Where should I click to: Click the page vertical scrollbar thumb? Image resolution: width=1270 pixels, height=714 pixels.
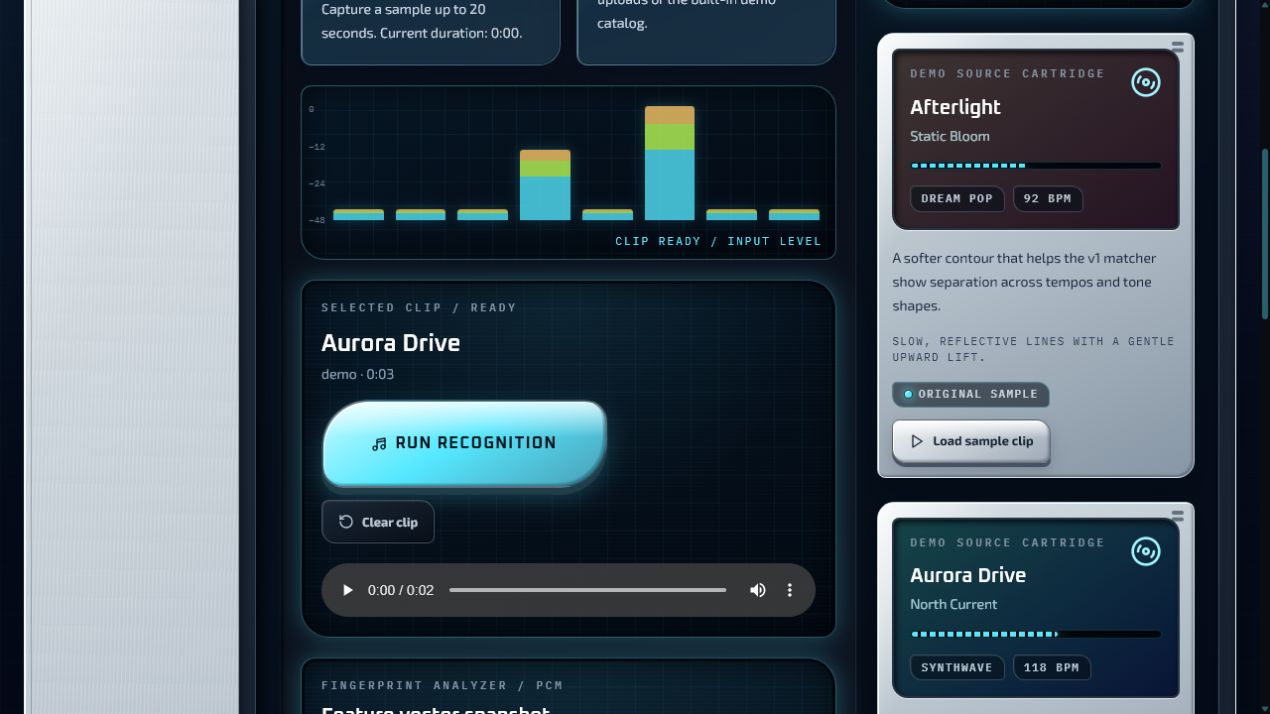point(1265,234)
